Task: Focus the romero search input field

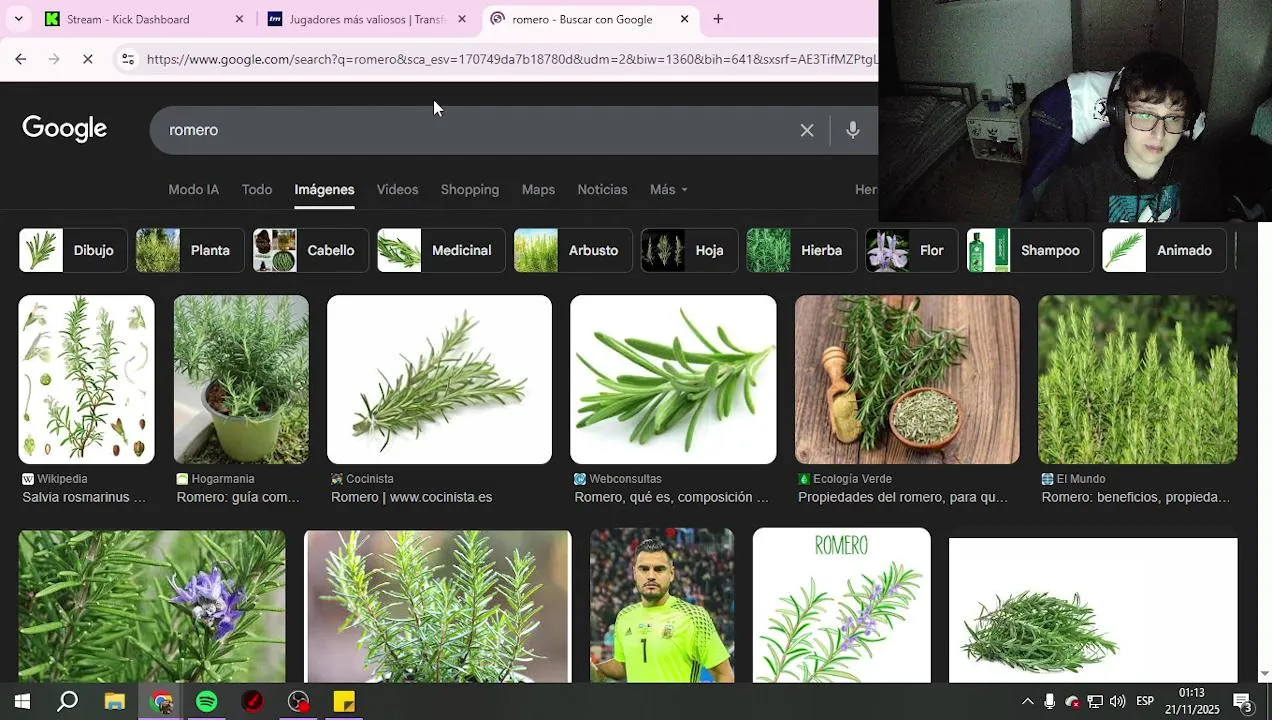Action: [480, 130]
